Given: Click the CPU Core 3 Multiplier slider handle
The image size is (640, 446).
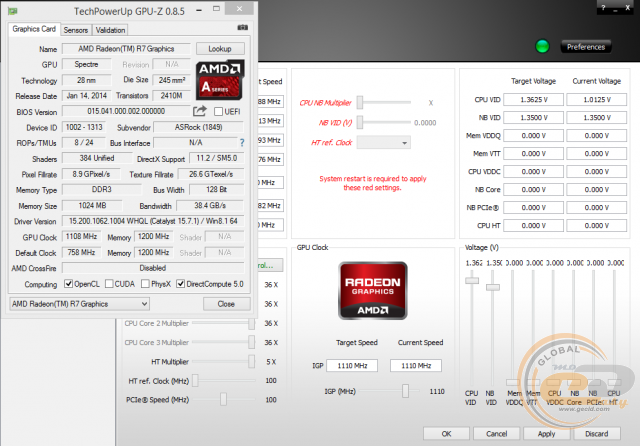Looking at the screenshot, I should [251, 342].
